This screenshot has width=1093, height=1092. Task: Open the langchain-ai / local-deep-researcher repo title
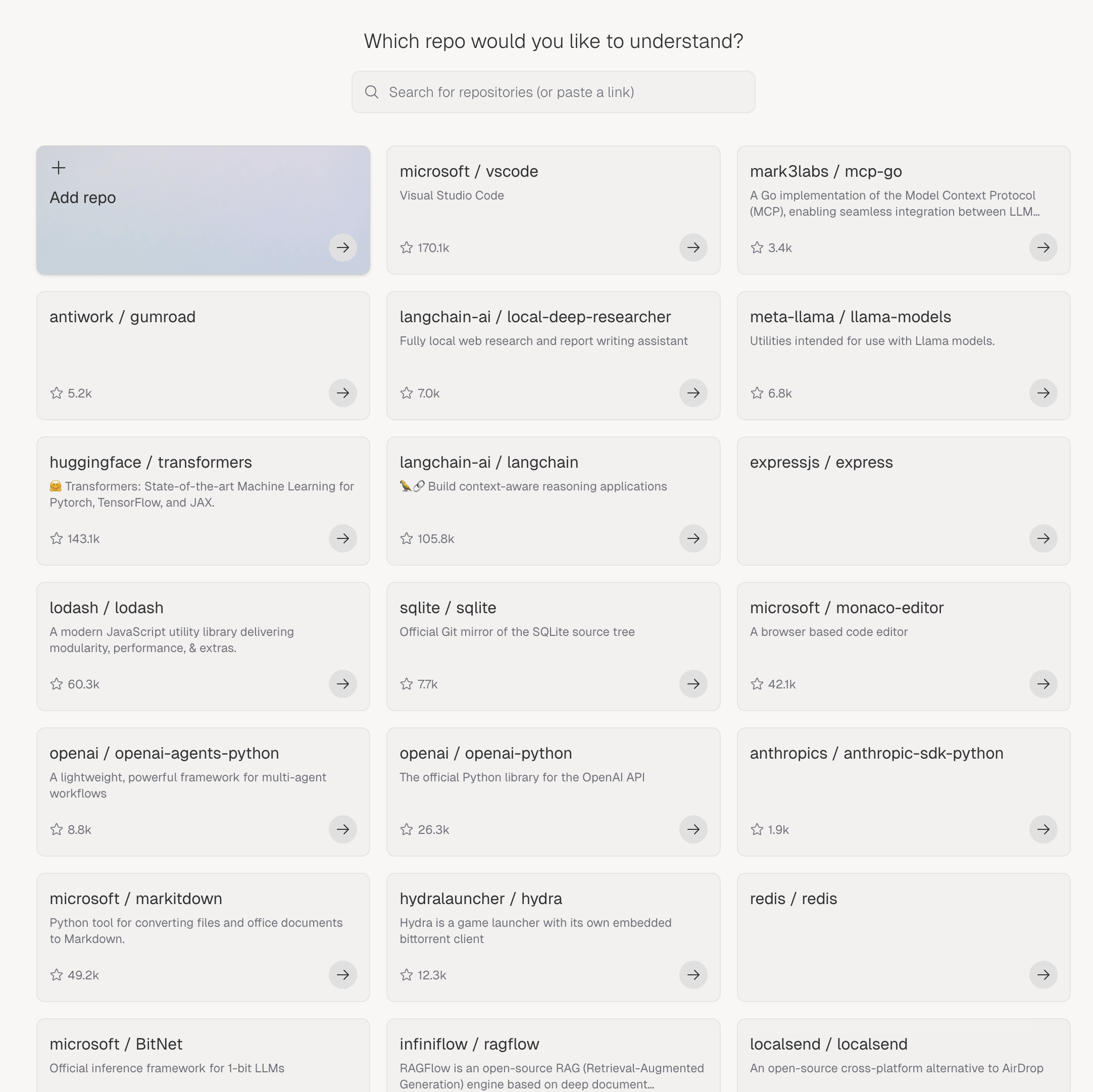click(x=534, y=317)
